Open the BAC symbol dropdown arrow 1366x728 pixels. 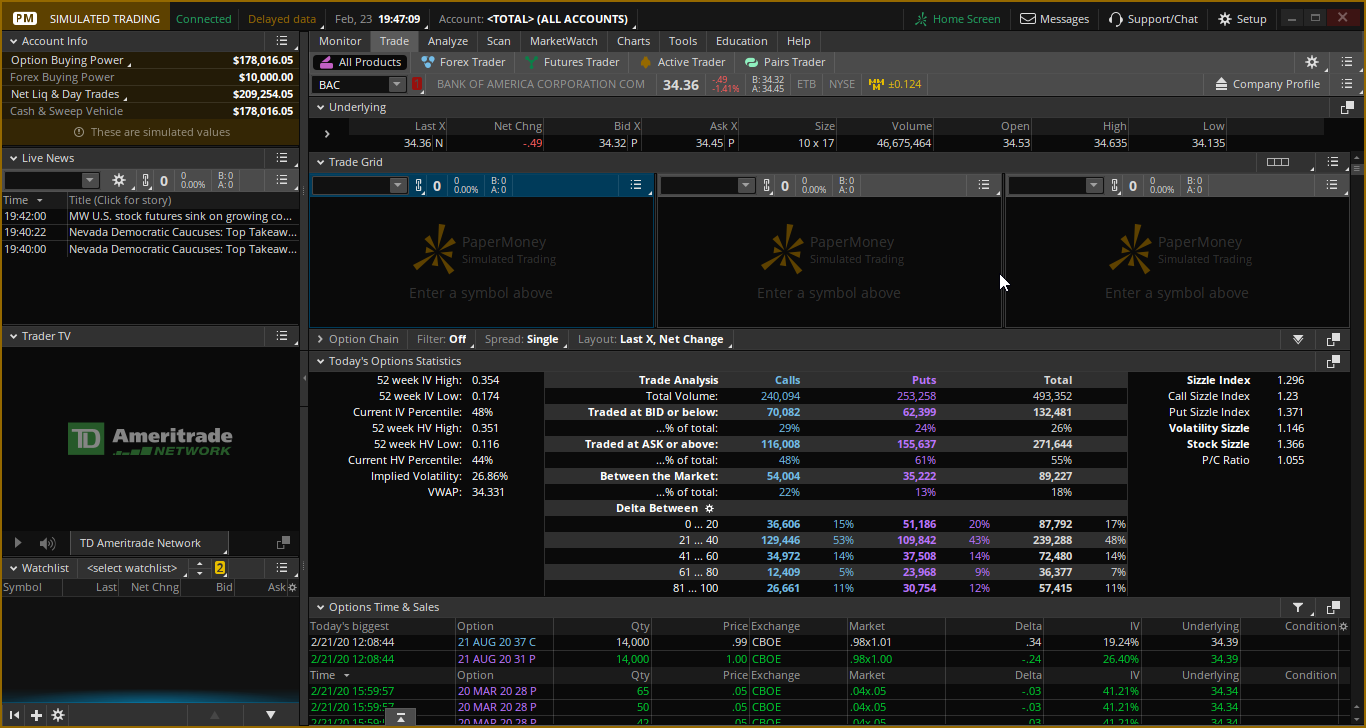(x=397, y=85)
